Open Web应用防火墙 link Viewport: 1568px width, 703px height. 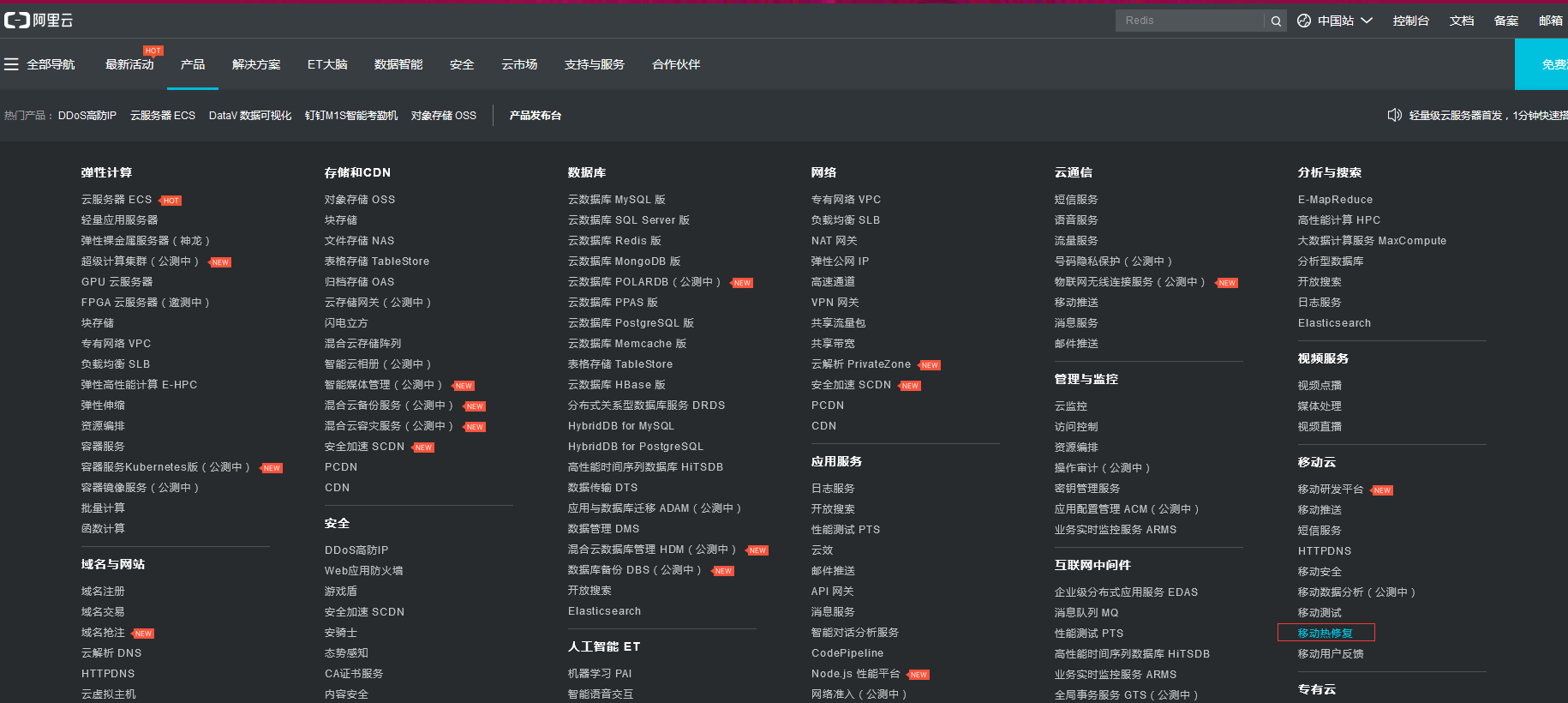364,571
